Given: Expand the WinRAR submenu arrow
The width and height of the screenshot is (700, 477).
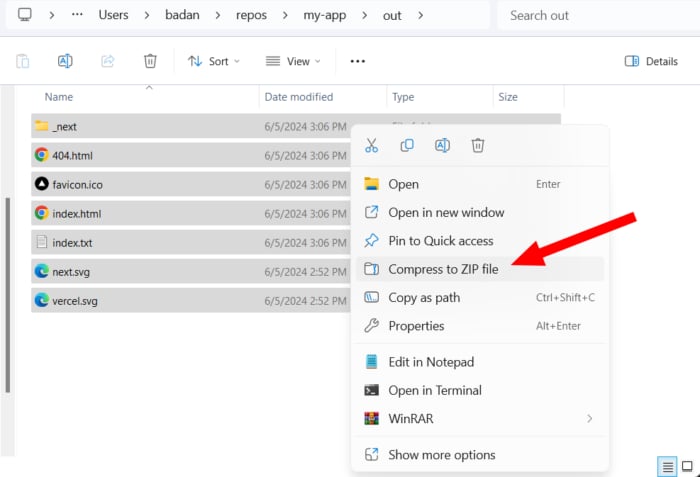Looking at the screenshot, I should 590,418.
